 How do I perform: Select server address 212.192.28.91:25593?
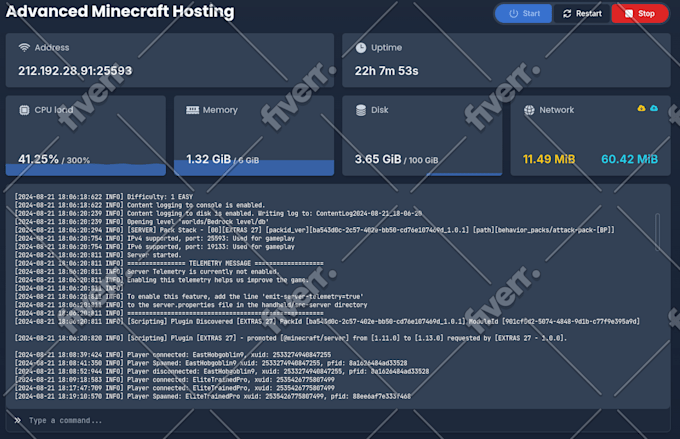pyautogui.click(x=75, y=71)
